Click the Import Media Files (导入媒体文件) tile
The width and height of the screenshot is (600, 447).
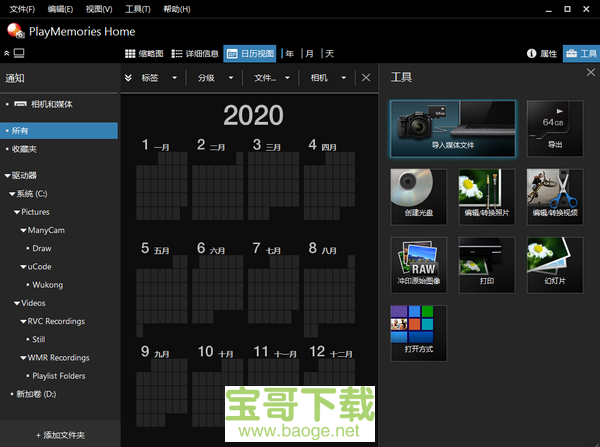(x=453, y=128)
